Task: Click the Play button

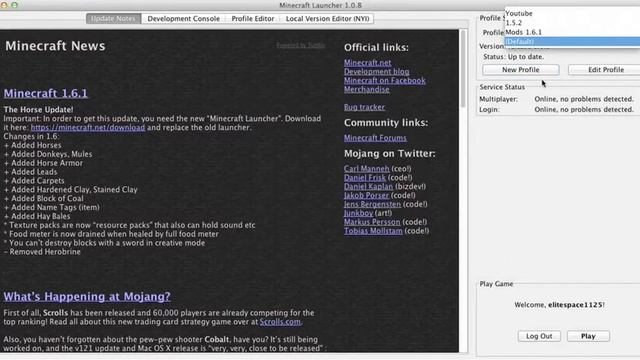Action: pyautogui.click(x=588, y=336)
